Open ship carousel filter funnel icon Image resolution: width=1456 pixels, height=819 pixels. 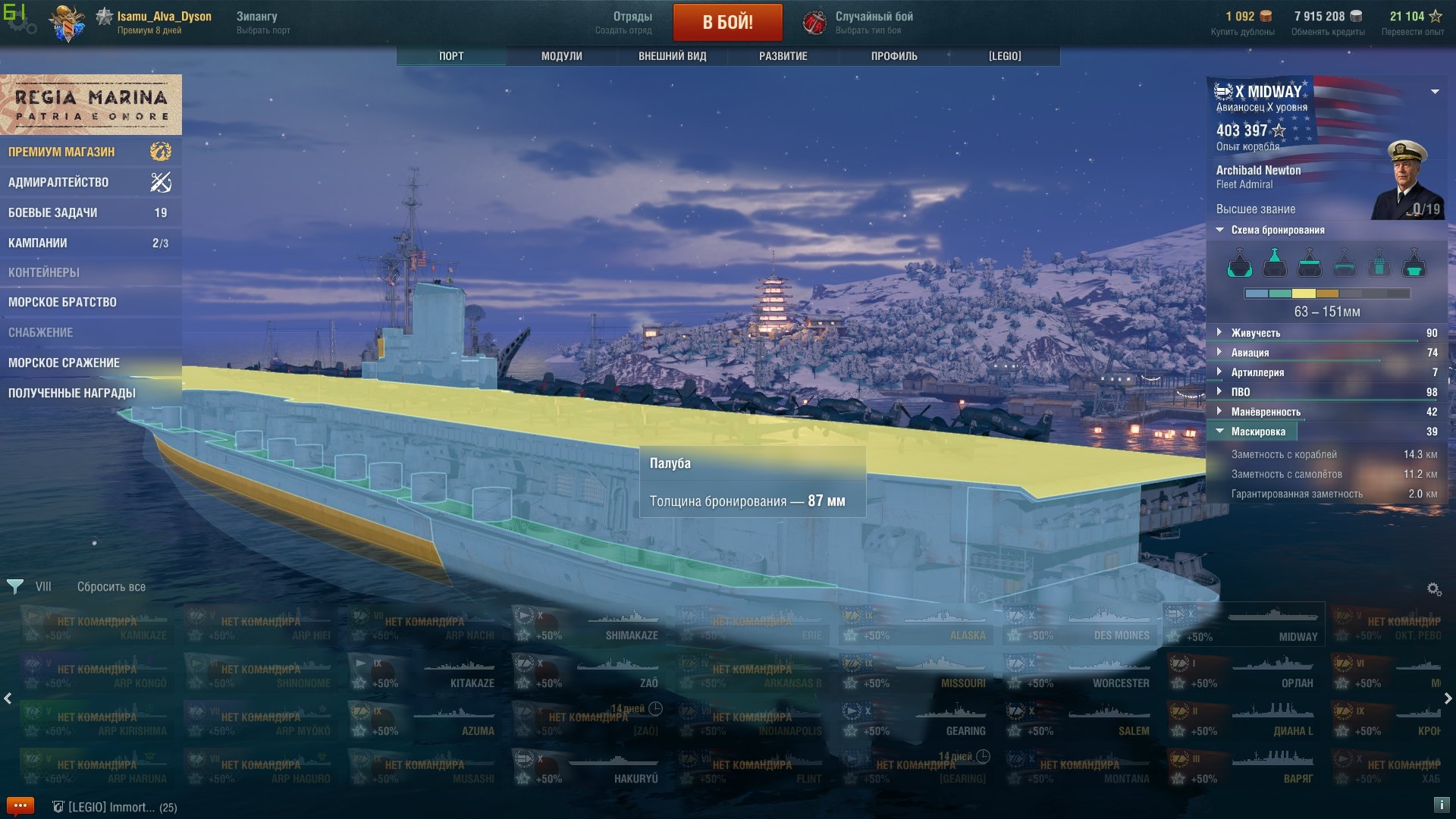[15, 586]
